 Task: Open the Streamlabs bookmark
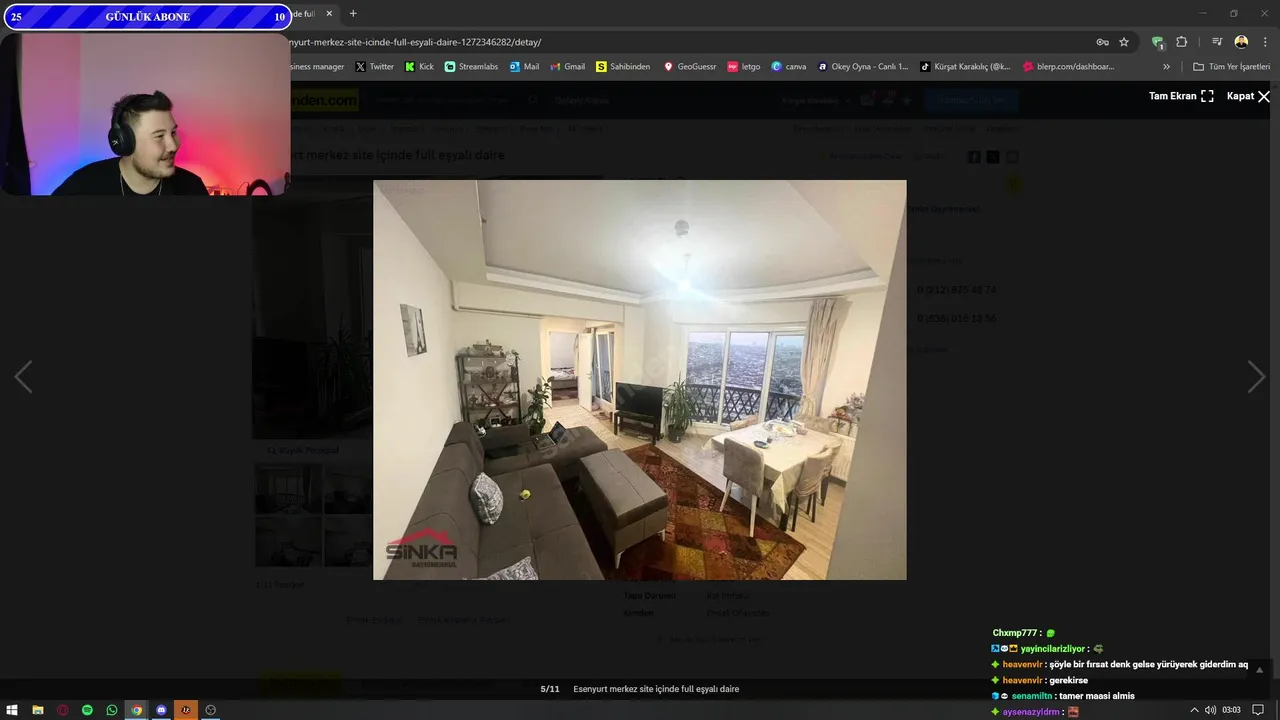pyautogui.click(x=471, y=67)
